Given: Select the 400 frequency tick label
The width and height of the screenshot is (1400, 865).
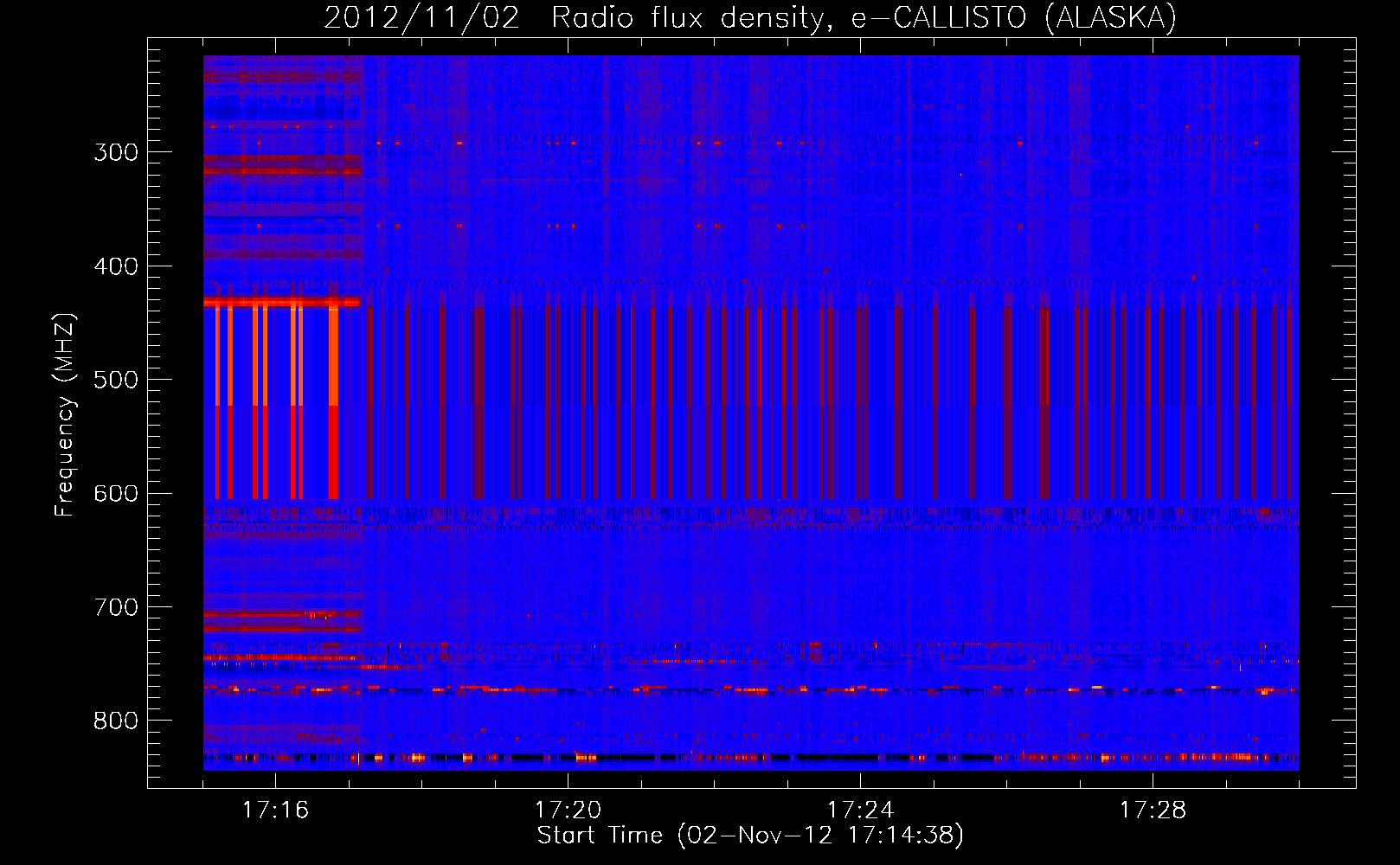Looking at the screenshot, I should pos(116,266).
